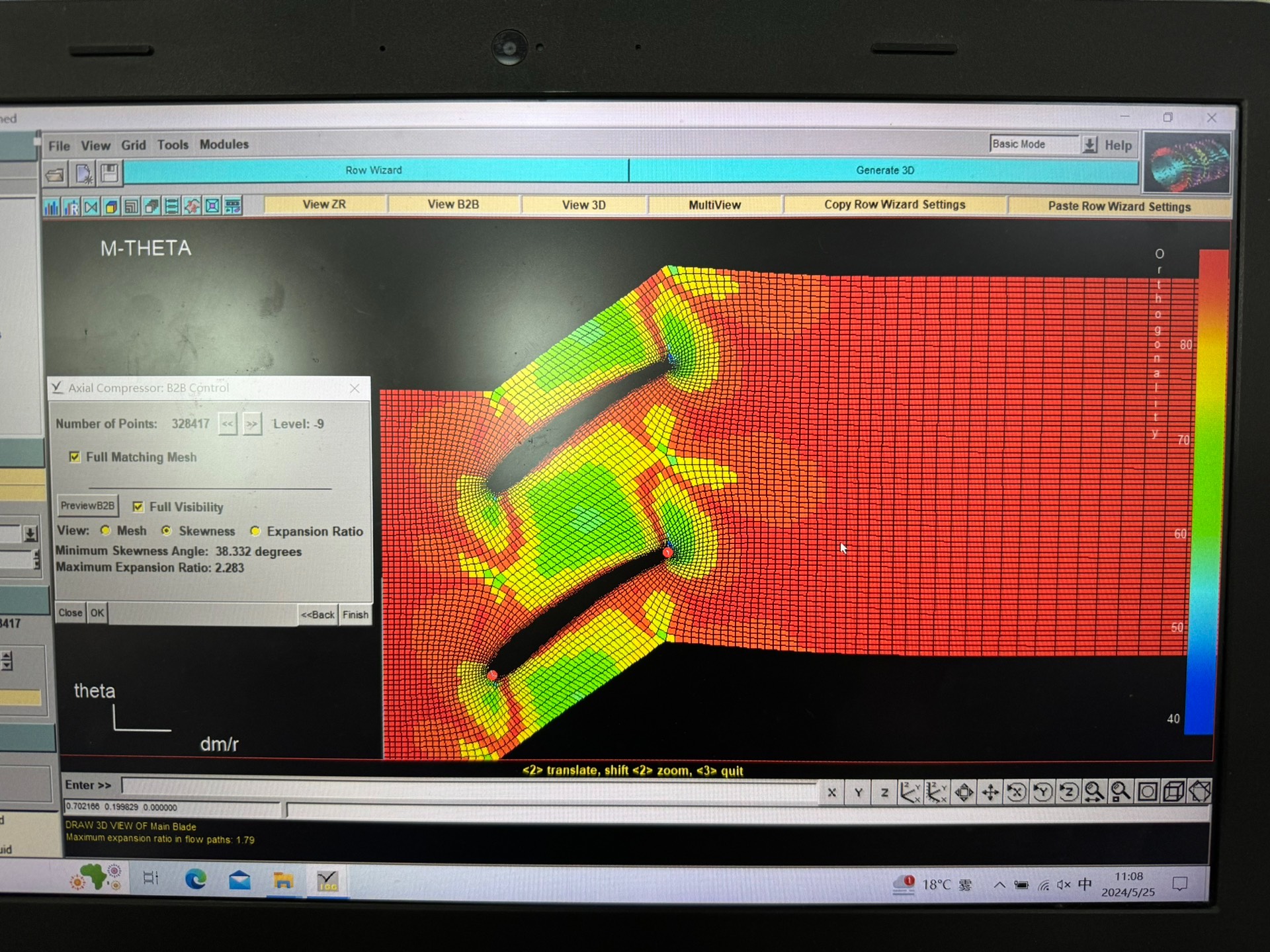Click the open project folder icon
Image resolution: width=1270 pixels, height=952 pixels.
56,175
